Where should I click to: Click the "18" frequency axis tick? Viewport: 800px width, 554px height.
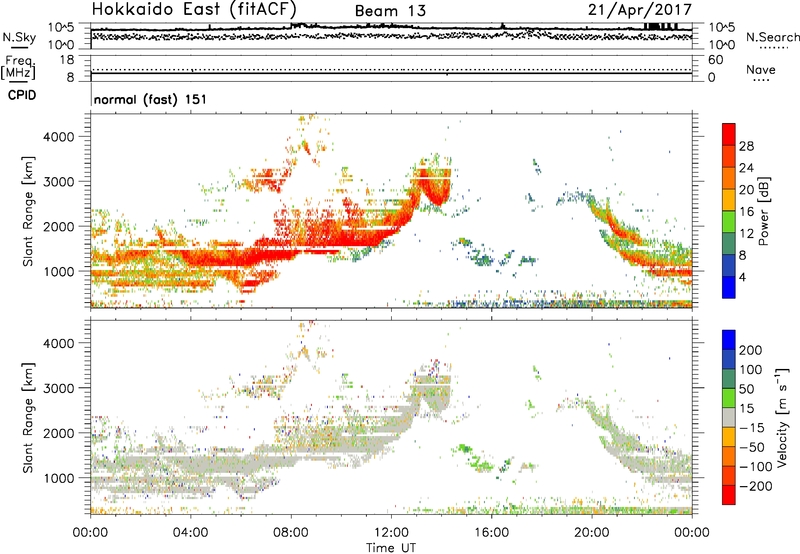(x=67, y=60)
